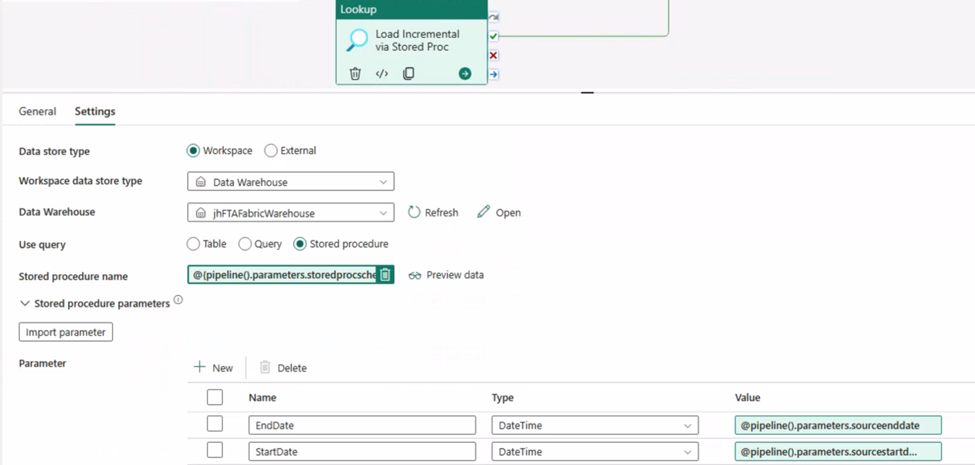Click the magnifier icon on Lookup activity

357,40
